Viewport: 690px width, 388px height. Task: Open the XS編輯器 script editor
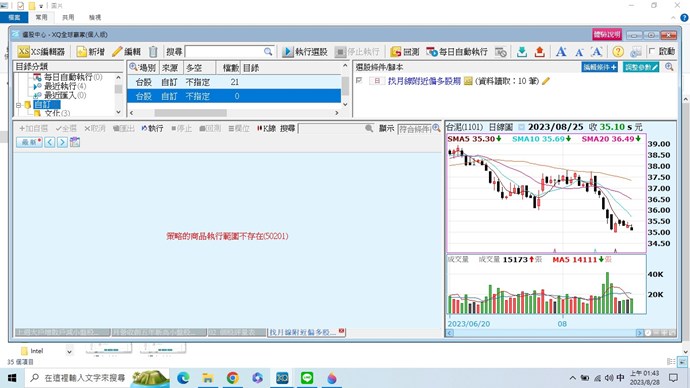pyautogui.click(x=41, y=51)
